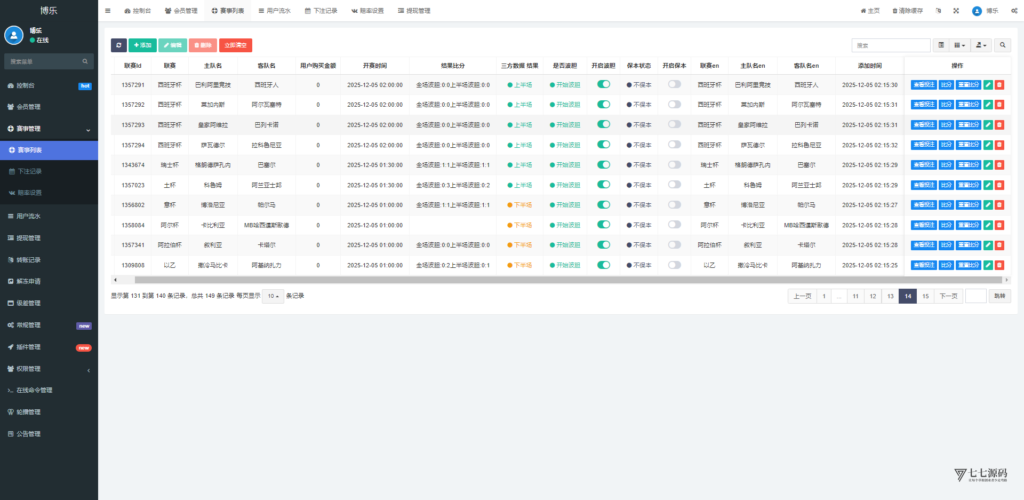Click the language icon in the top bar

click(938, 11)
